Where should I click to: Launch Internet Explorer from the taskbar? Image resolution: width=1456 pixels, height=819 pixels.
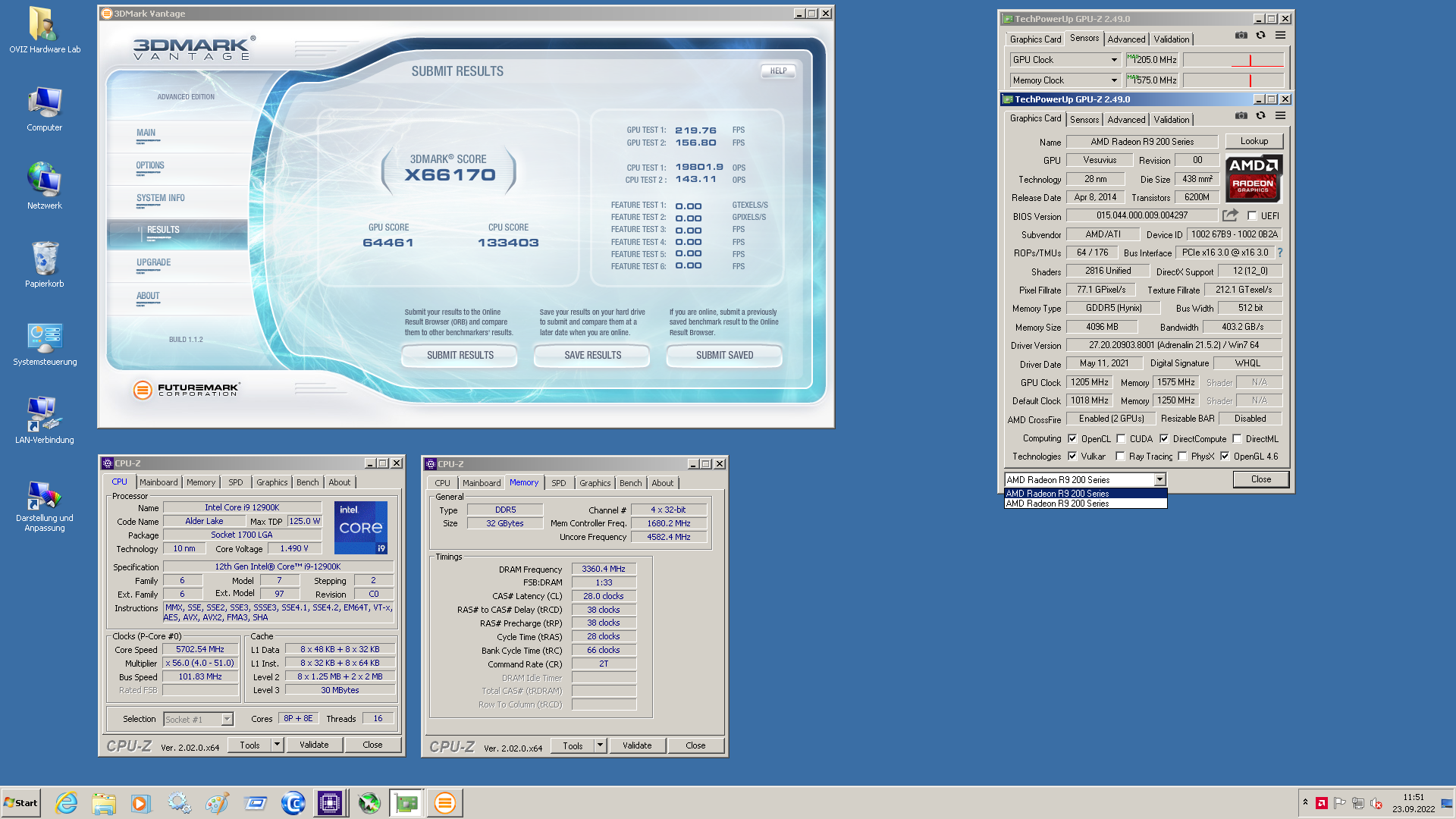pyautogui.click(x=67, y=803)
